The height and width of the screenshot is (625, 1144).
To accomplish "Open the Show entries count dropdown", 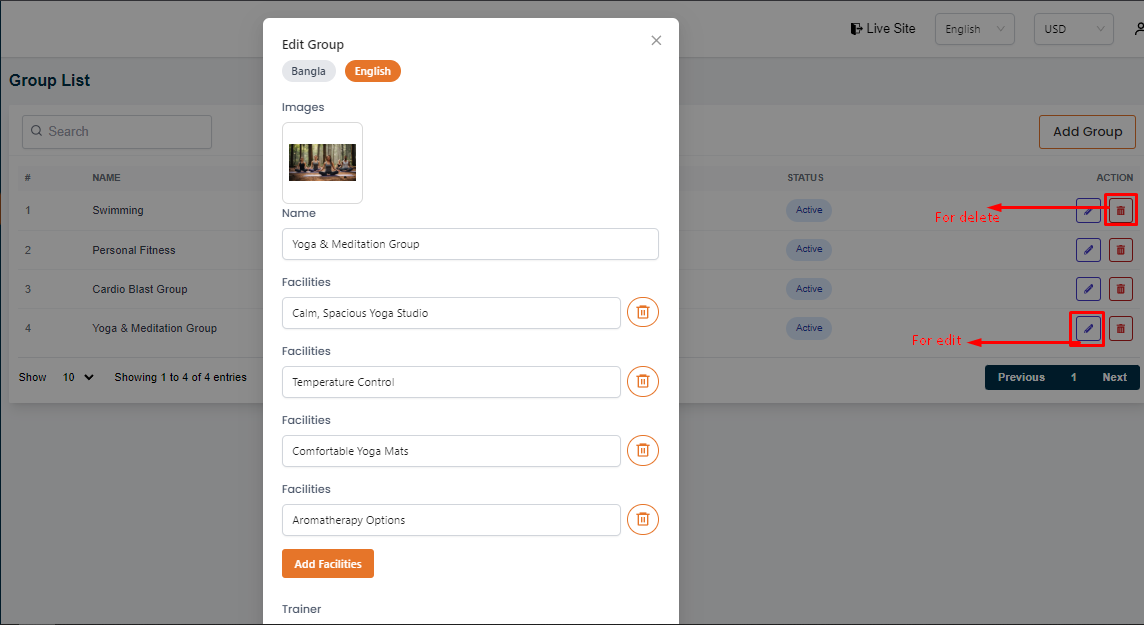I will click(x=78, y=378).
